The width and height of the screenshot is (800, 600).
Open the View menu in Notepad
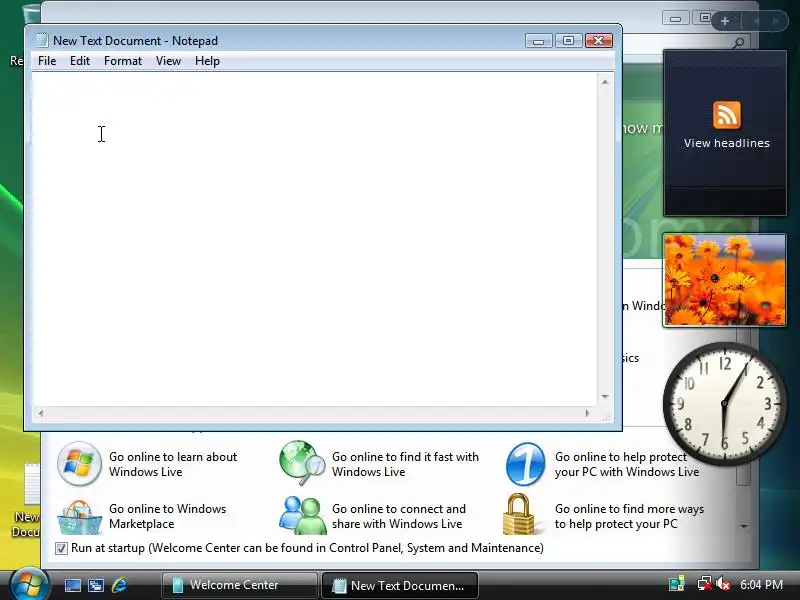[168, 61]
